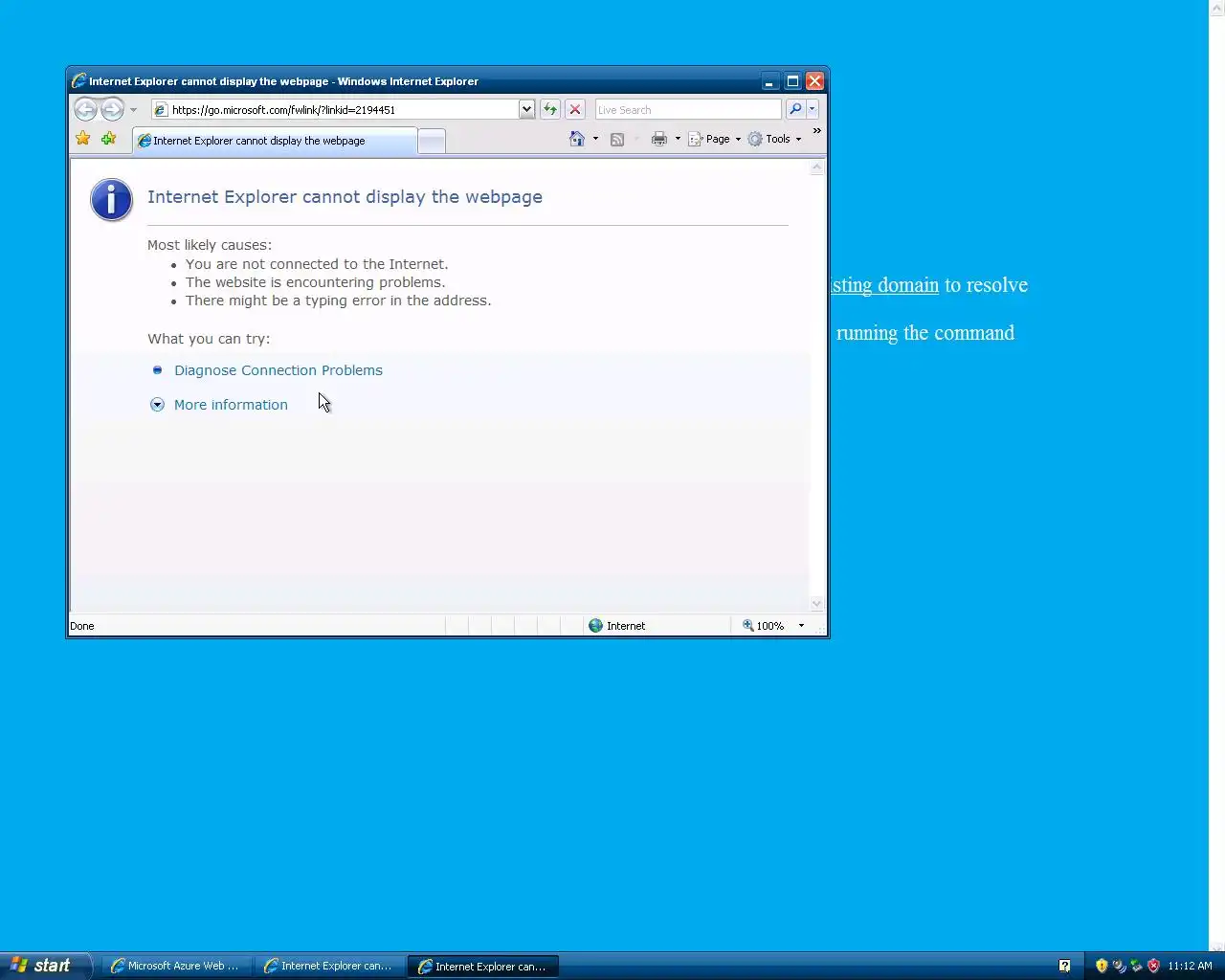This screenshot has width=1225, height=980.
Task: Click the 11:12 AM system clock
Action: [1190, 967]
